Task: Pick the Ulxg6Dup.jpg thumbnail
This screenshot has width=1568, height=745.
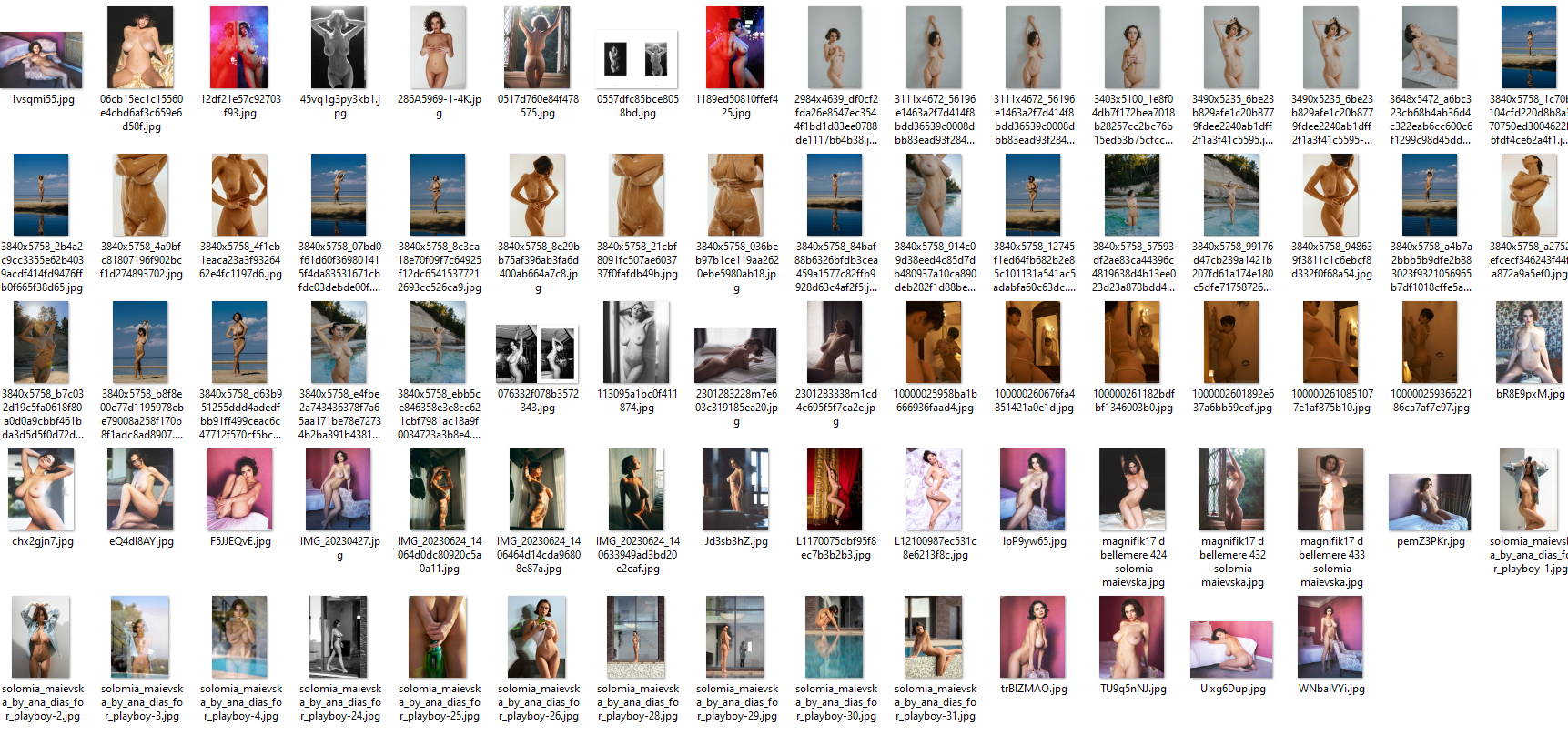Action: pyautogui.click(x=1231, y=649)
